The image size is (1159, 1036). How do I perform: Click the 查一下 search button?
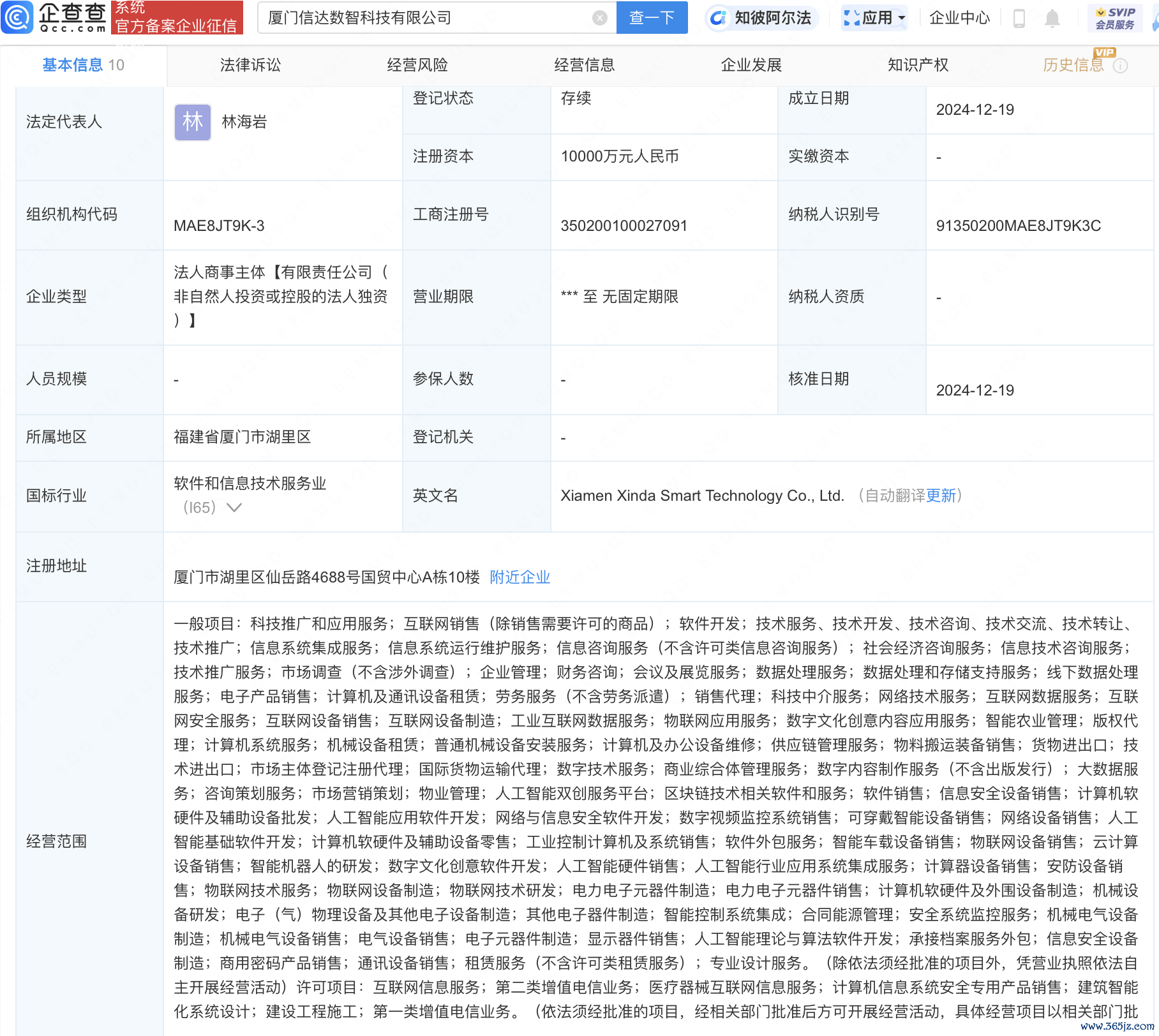click(x=652, y=17)
